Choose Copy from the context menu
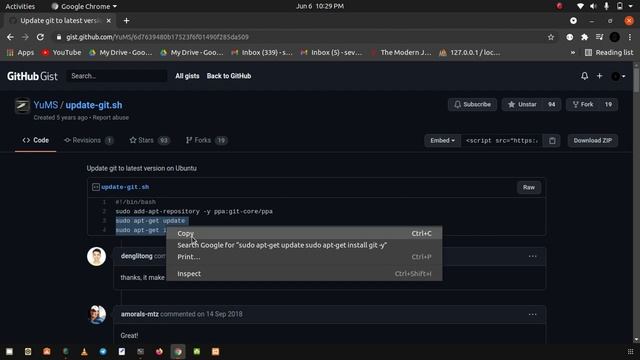 pos(304,233)
